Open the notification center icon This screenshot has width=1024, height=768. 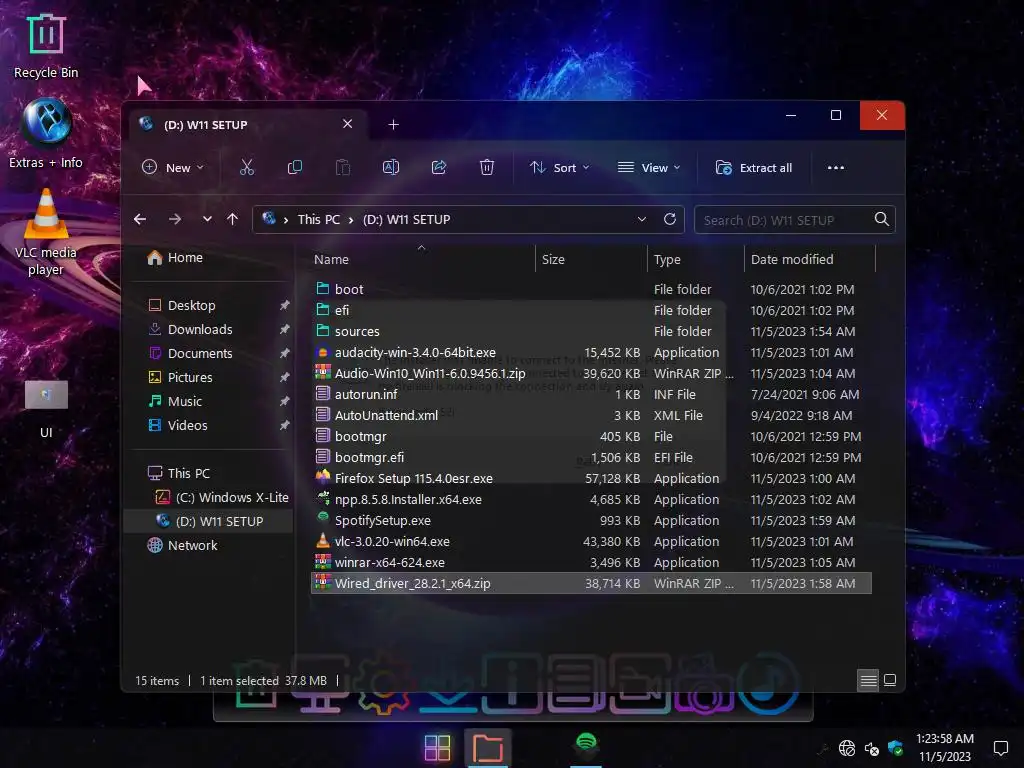[1000, 748]
